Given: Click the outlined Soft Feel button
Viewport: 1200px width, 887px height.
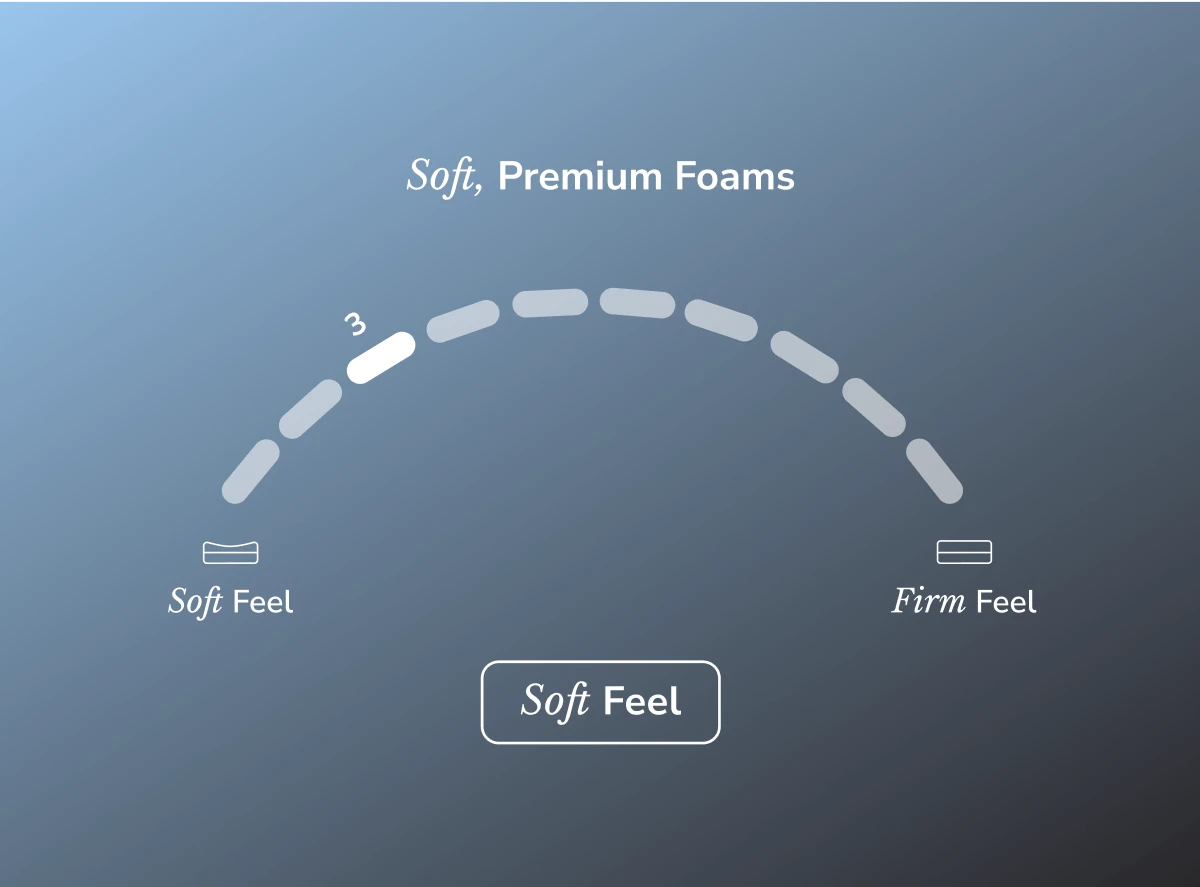Looking at the screenshot, I should click(601, 702).
